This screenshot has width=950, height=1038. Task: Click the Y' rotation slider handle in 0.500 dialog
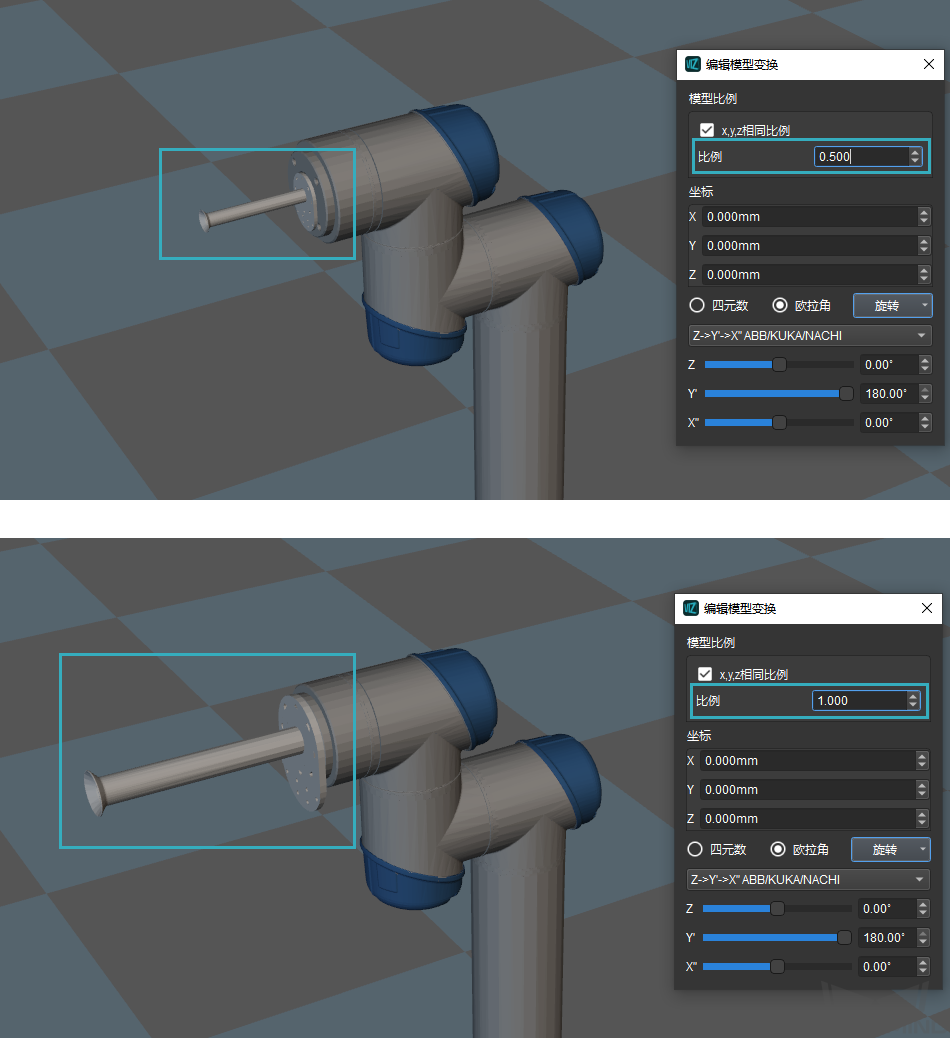pyautogui.click(x=846, y=394)
